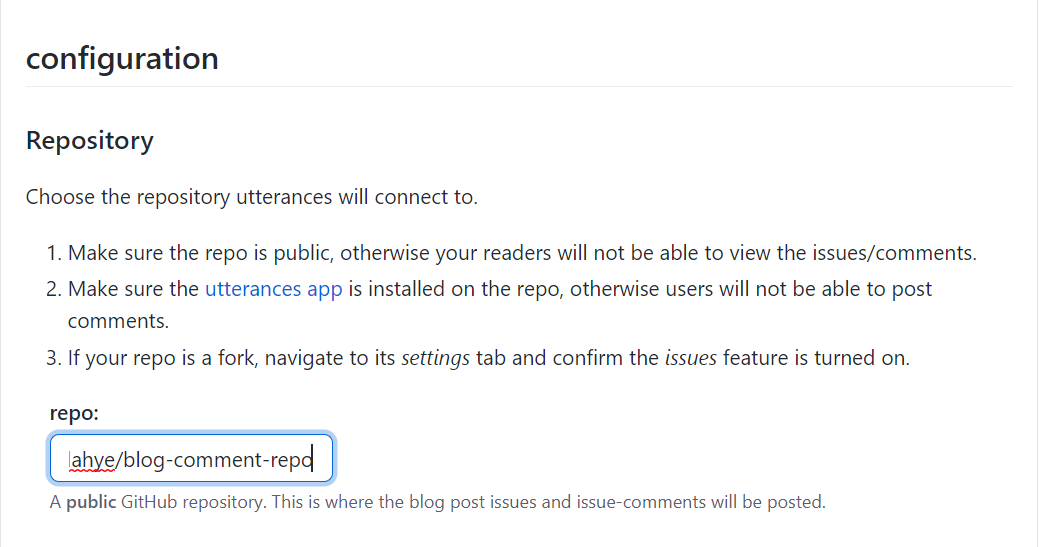Select the repo: field label
This screenshot has height=547, width=1039.
74,413
